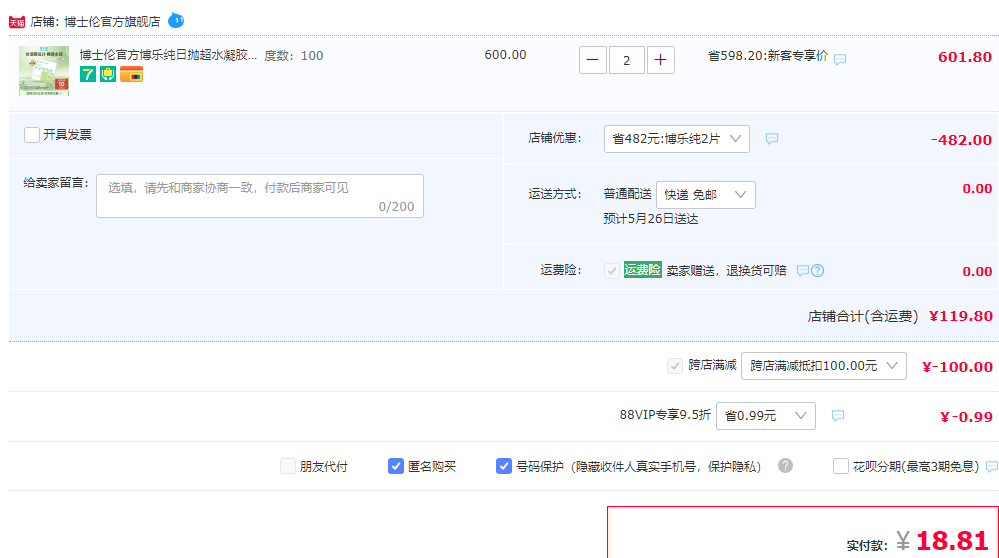Image resolution: width=999 pixels, height=558 pixels.
Task: Click the cross-store discount amount ¥-100.00
Action: (957, 367)
